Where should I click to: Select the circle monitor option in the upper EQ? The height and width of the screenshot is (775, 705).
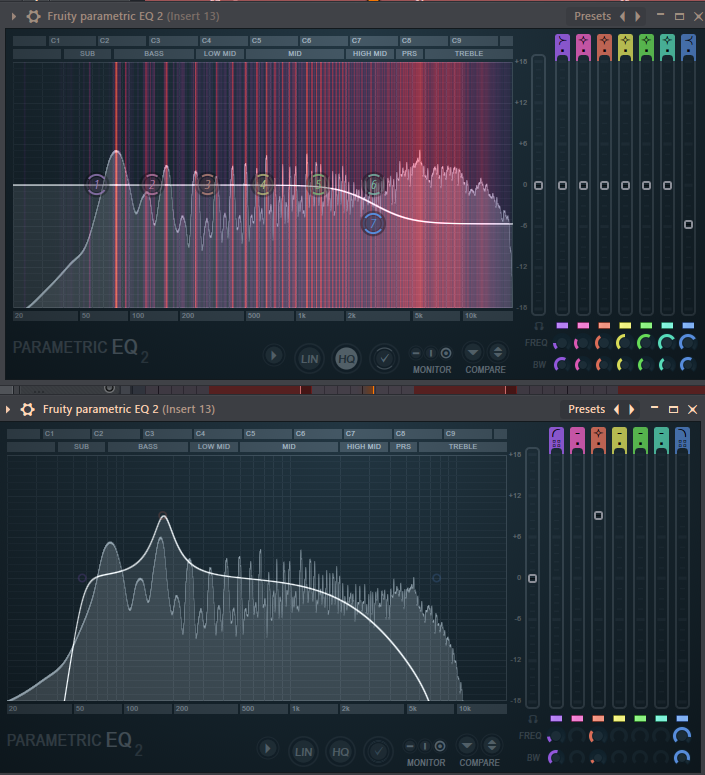[x=446, y=353]
